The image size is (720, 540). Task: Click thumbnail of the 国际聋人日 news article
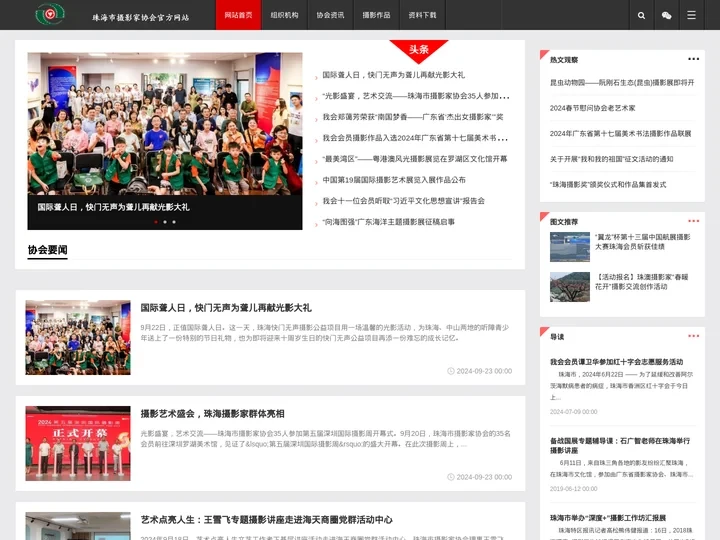coord(78,338)
